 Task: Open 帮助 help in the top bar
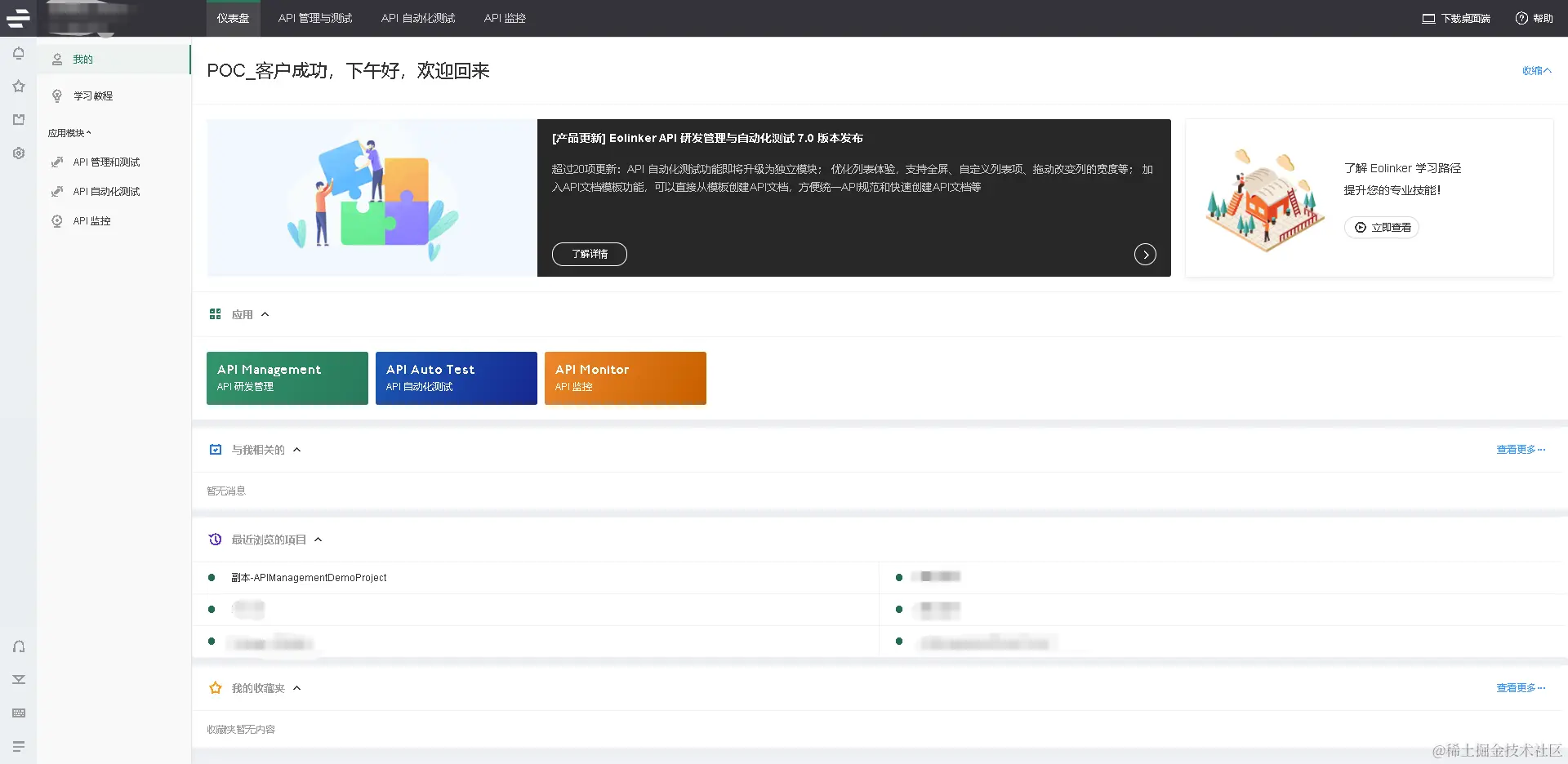pos(1535,19)
